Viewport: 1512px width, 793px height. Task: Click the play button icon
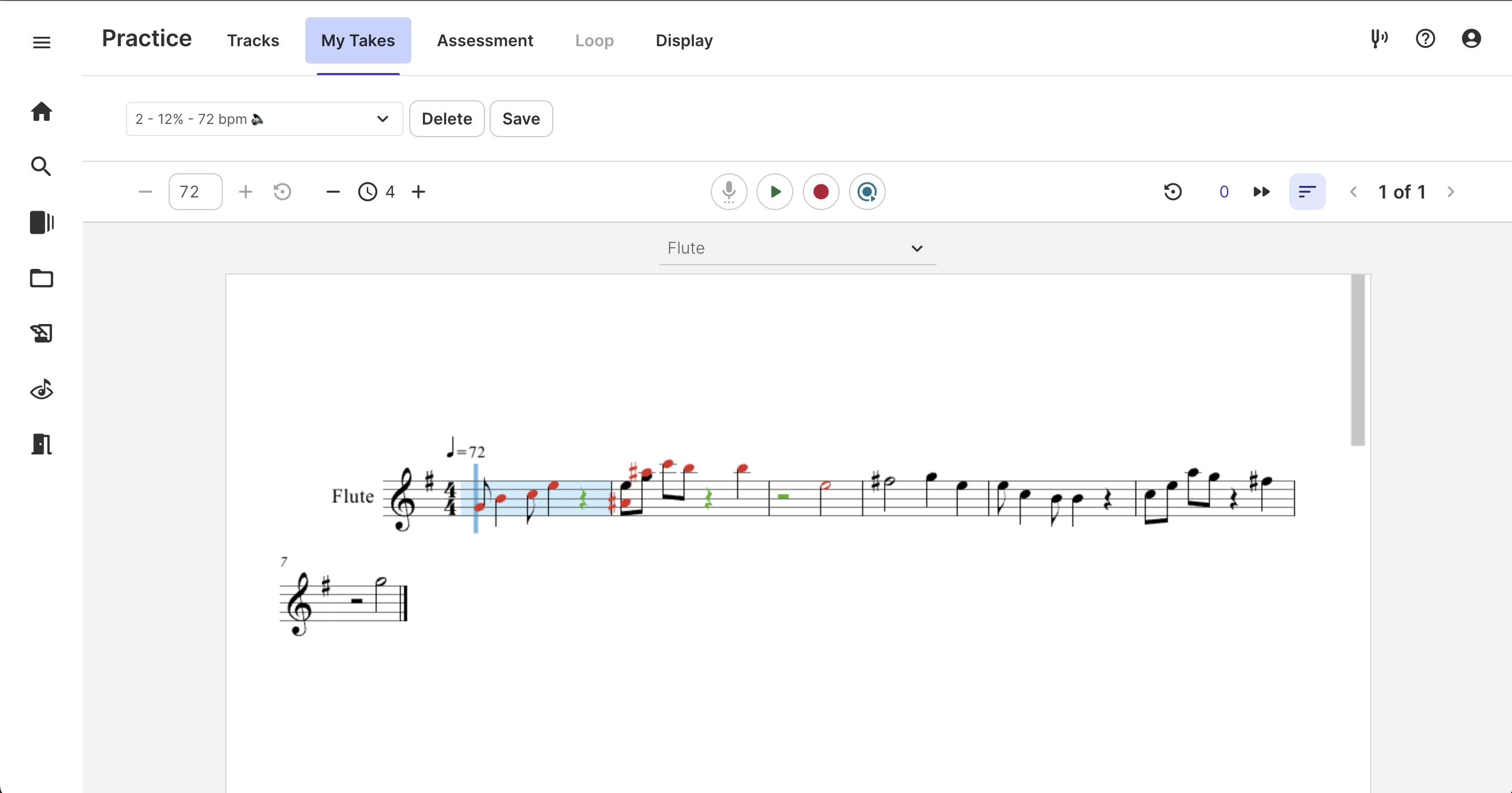(775, 192)
